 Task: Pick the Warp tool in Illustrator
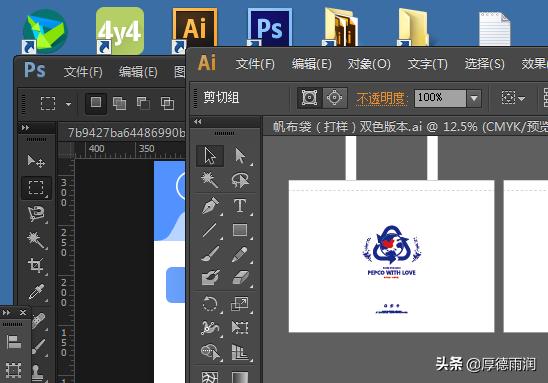pos(210,328)
